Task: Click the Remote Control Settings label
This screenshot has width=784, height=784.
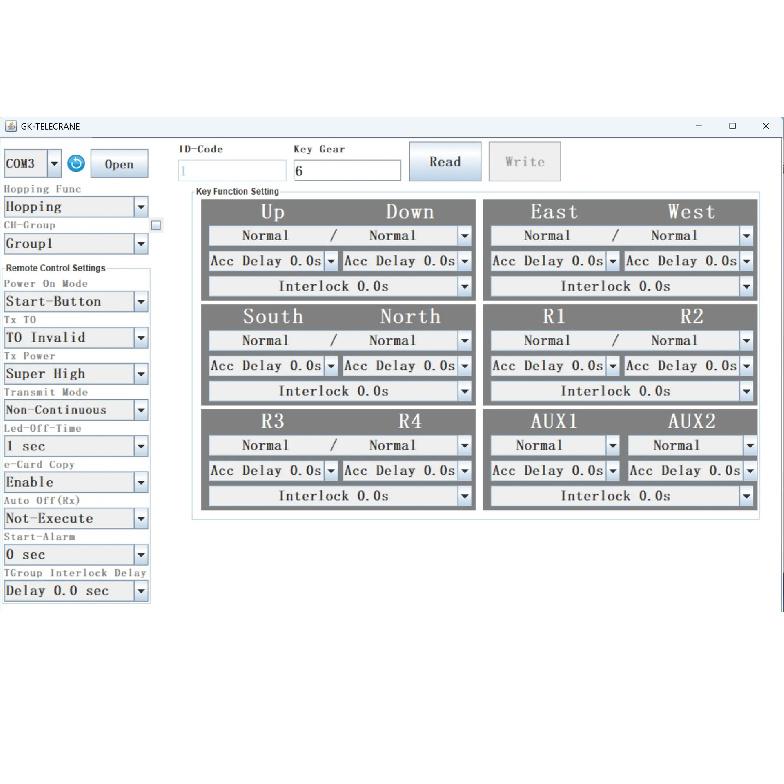Action: click(56, 268)
